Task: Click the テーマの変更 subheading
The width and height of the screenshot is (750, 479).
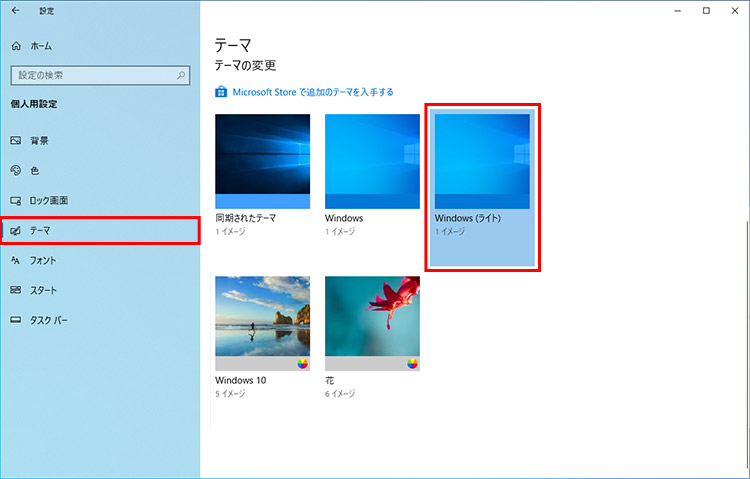Action: point(245,66)
